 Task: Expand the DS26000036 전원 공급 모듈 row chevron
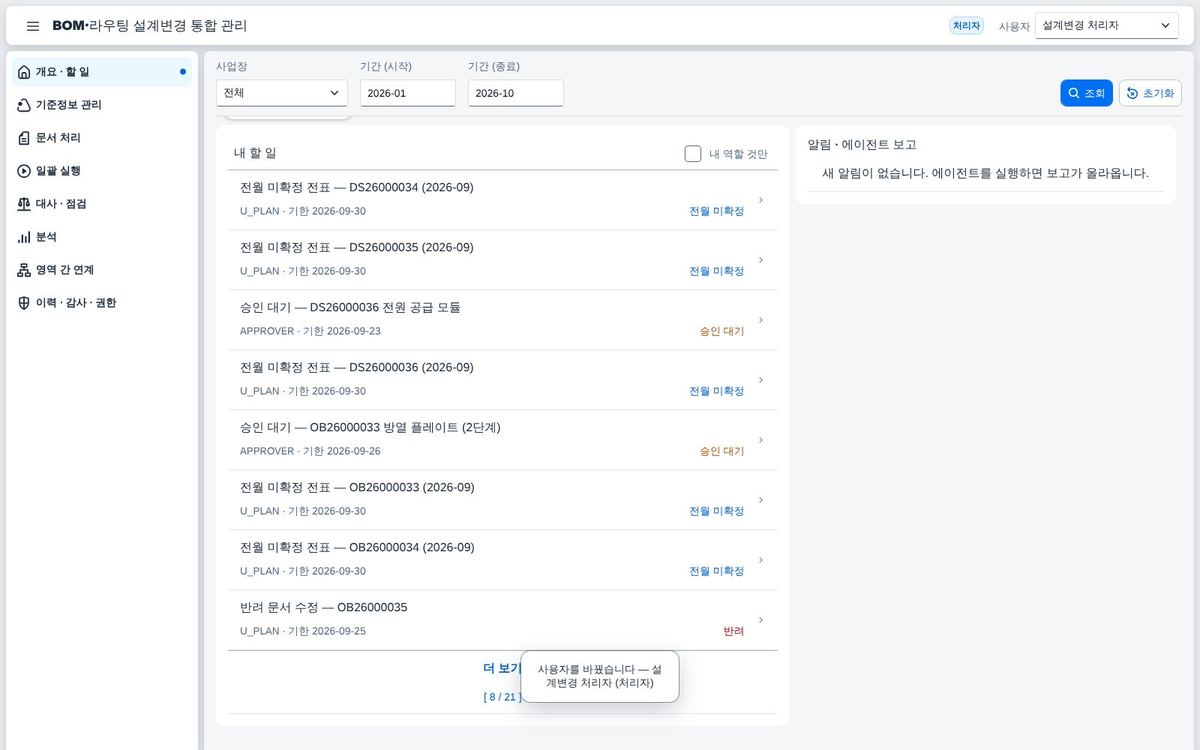[761, 320]
